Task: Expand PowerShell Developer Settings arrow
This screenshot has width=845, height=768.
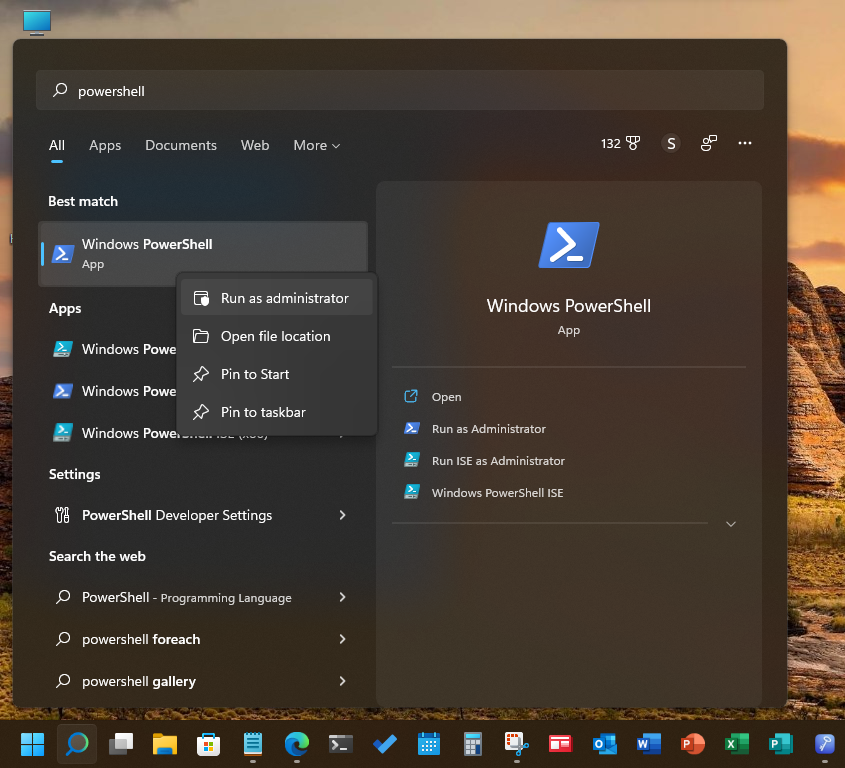Action: [x=343, y=515]
